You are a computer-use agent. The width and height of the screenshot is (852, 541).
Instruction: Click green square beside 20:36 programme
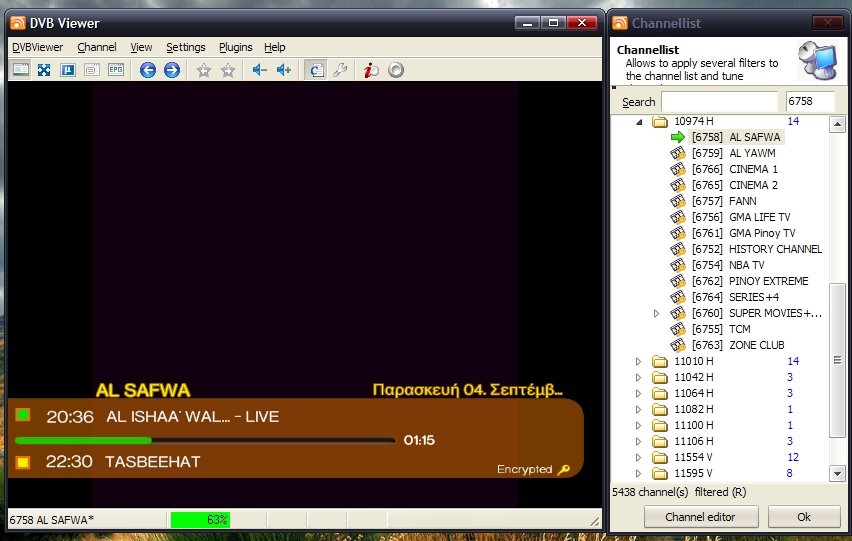click(x=23, y=416)
